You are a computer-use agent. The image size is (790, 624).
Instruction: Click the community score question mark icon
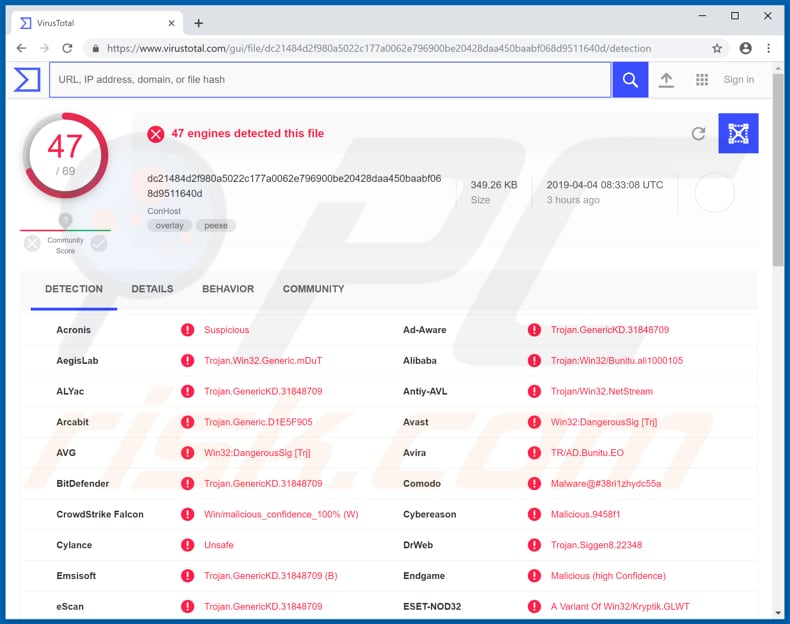(x=65, y=220)
